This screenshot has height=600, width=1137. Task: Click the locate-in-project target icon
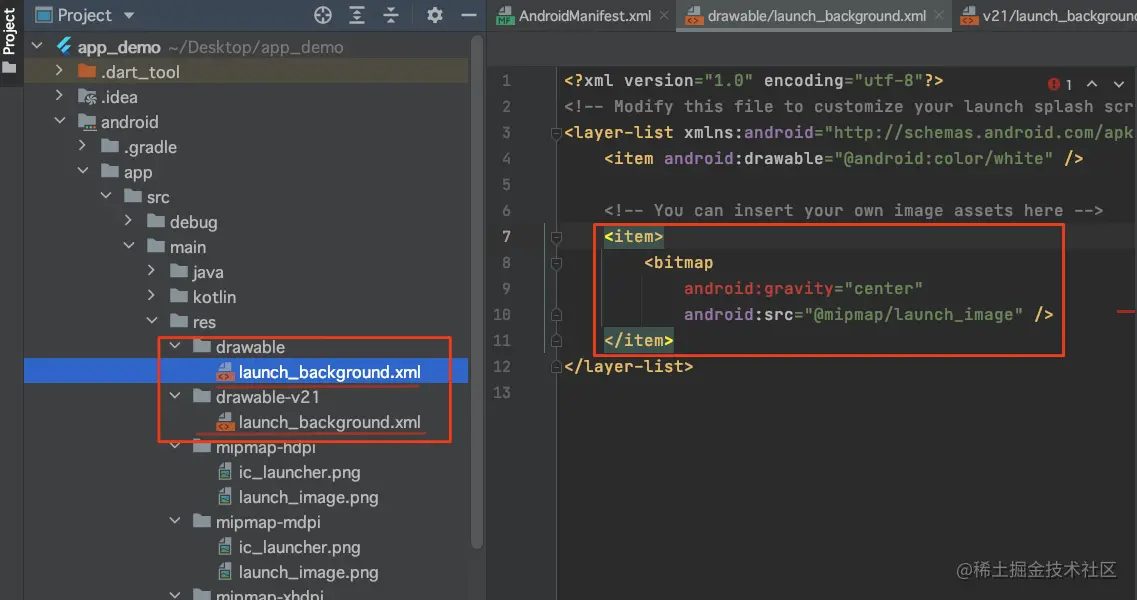(x=323, y=15)
